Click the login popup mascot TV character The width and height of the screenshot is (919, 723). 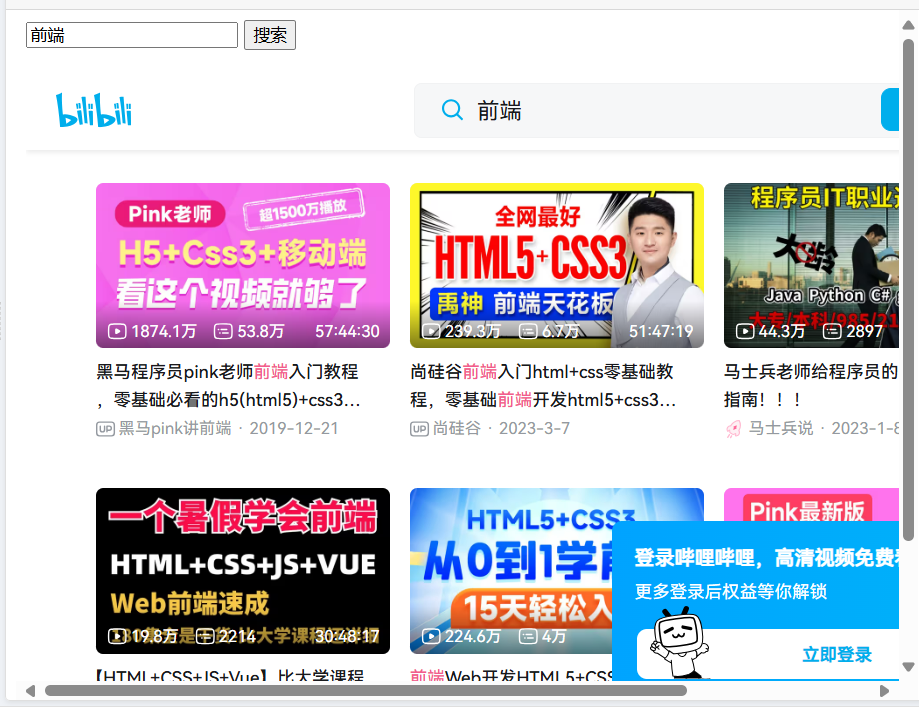tap(679, 643)
